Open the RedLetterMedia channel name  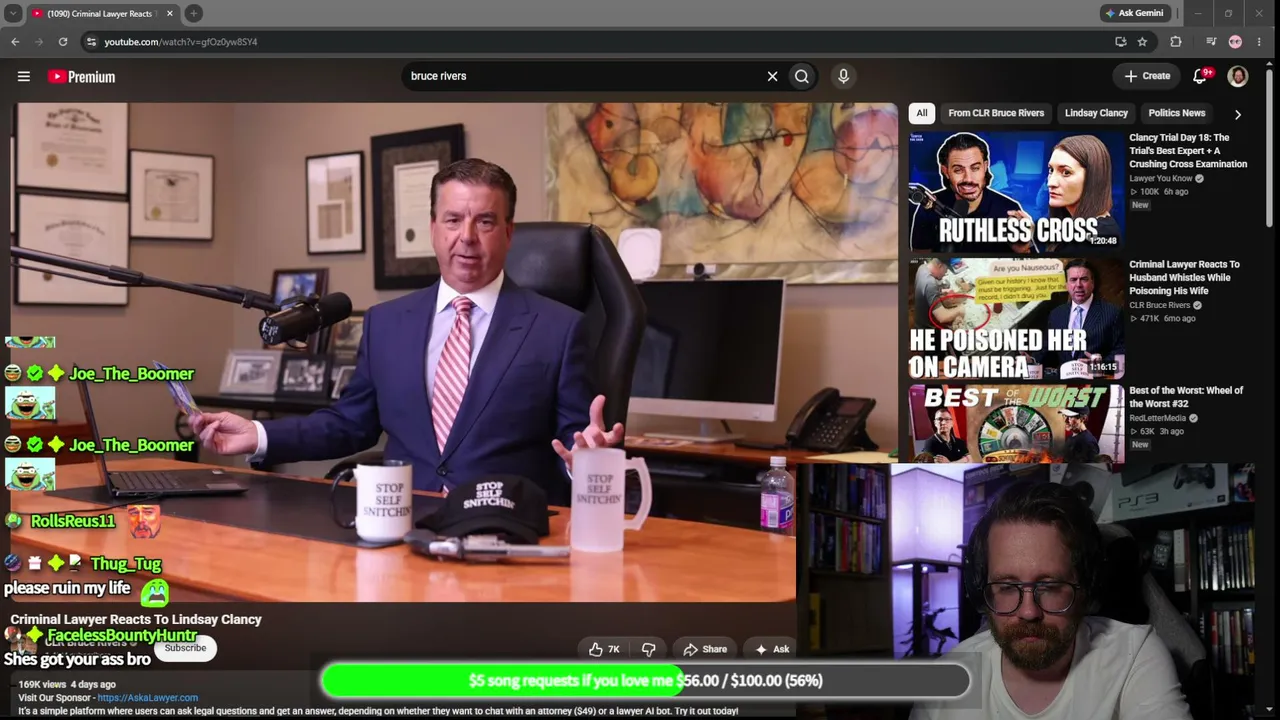(x=1157, y=418)
